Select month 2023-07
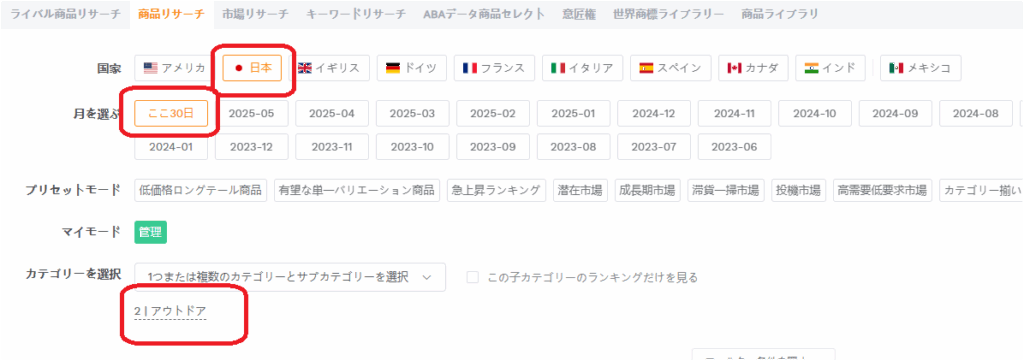Viewport: 1024px width, 361px height. [654, 147]
